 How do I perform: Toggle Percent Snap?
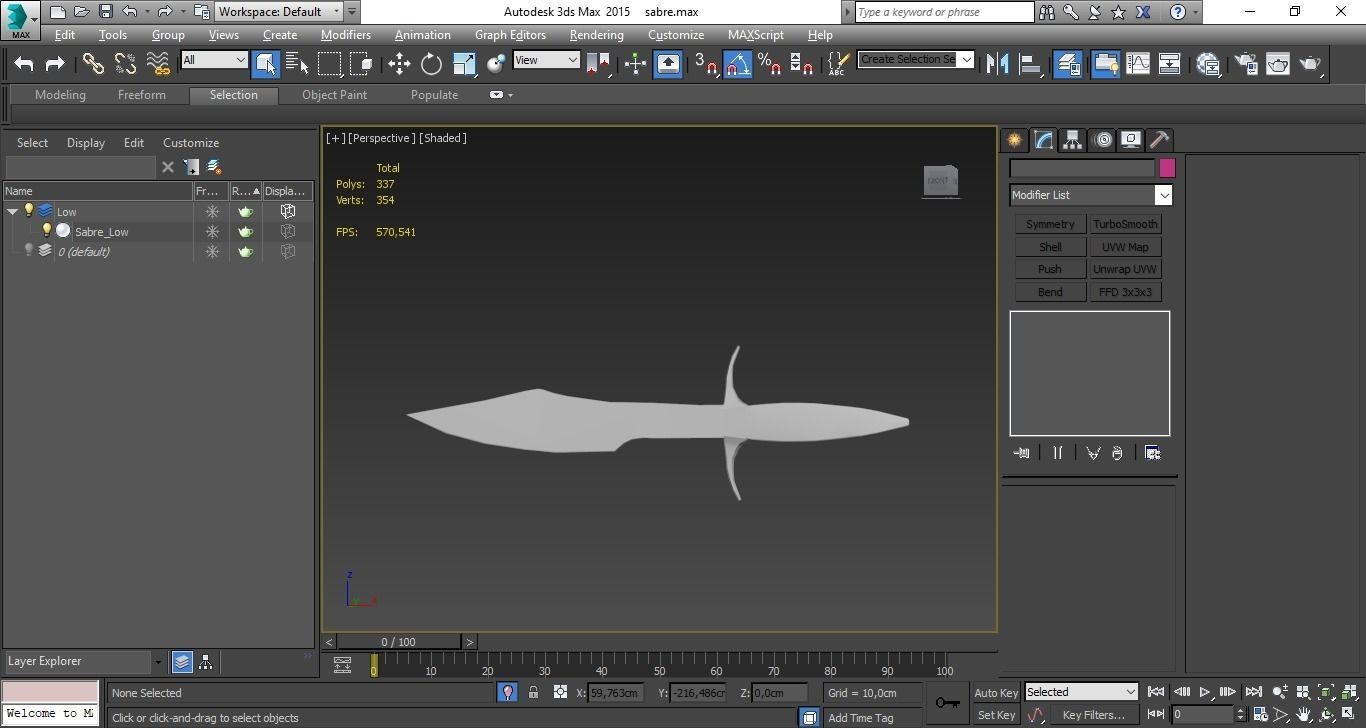(769, 64)
